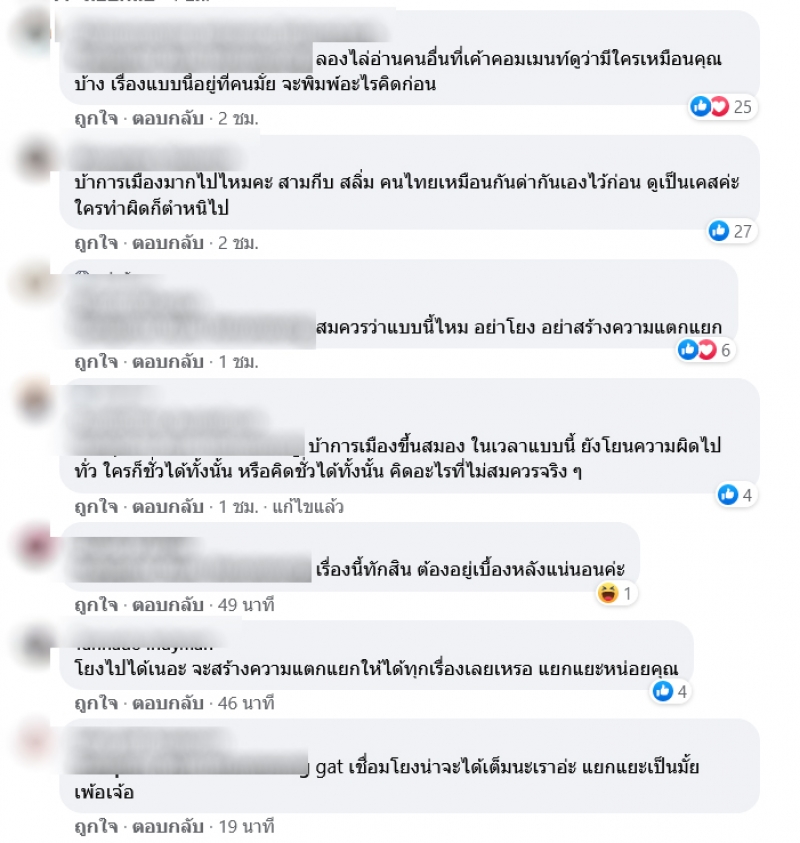Click the like icon with 27 reactions
Viewport: 800px width, 843px height.
(732, 231)
